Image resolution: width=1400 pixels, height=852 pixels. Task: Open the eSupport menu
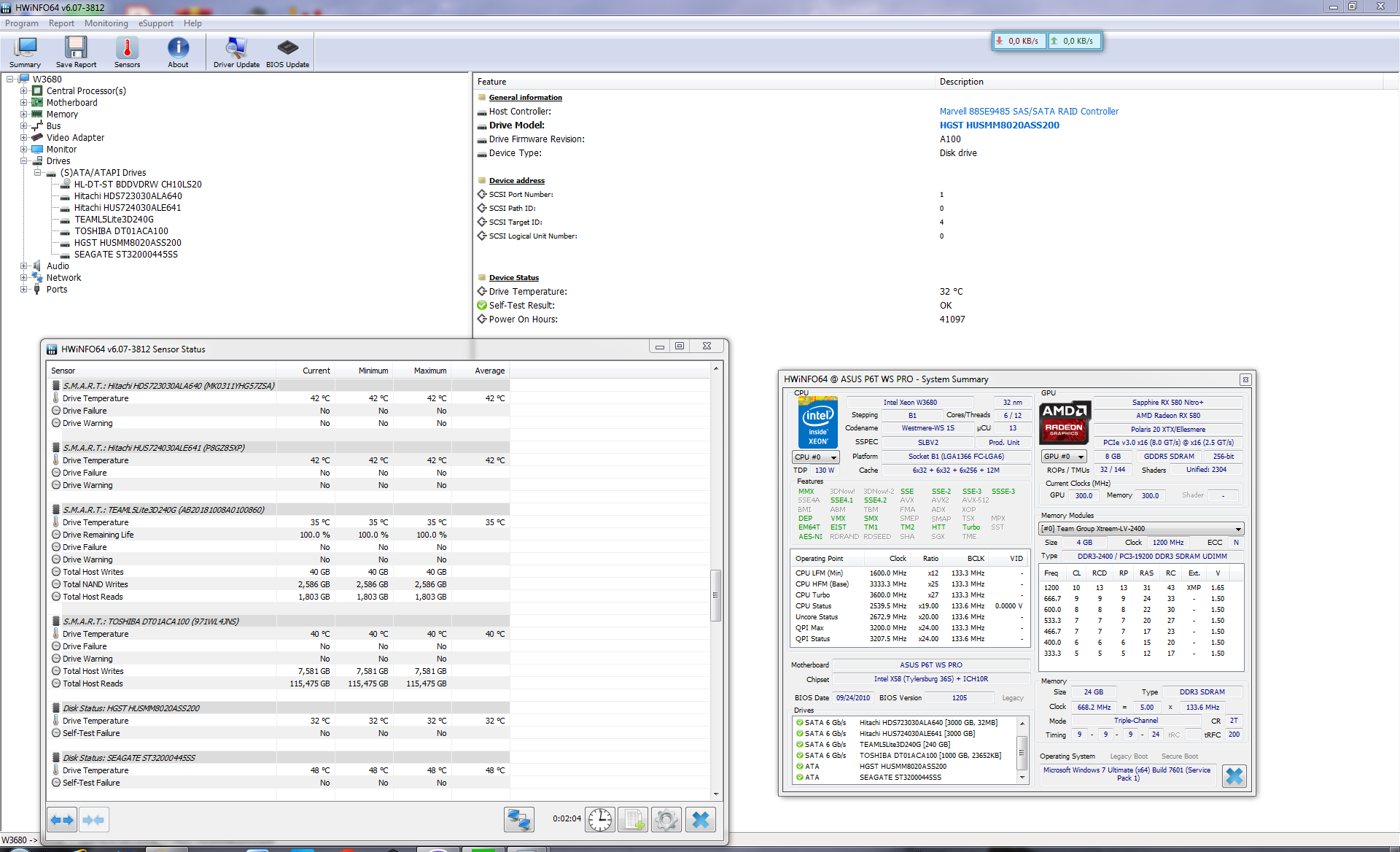156,23
